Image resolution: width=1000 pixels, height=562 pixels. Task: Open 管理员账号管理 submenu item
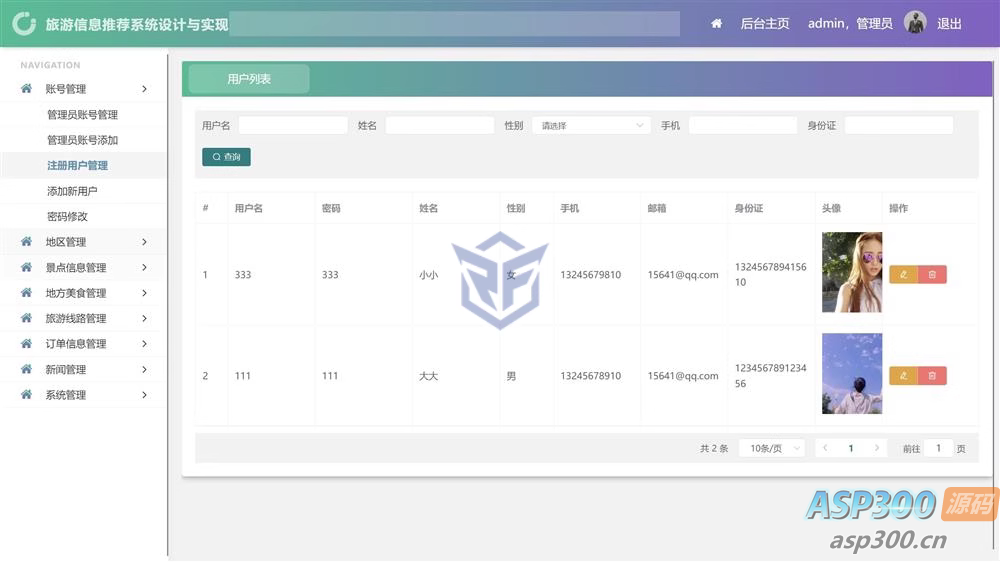[82, 115]
